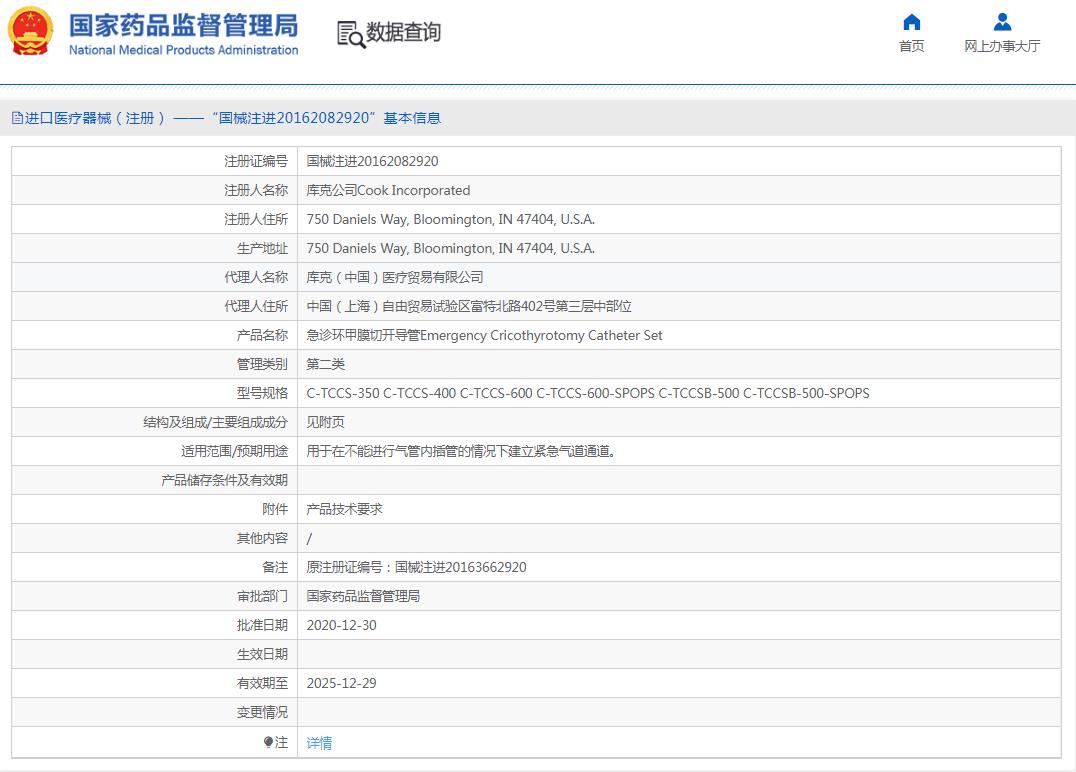Image resolution: width=1076 pixels, height=772 pixels.
Task: Click the 管理类别 row label
Action: coord(262,364)
